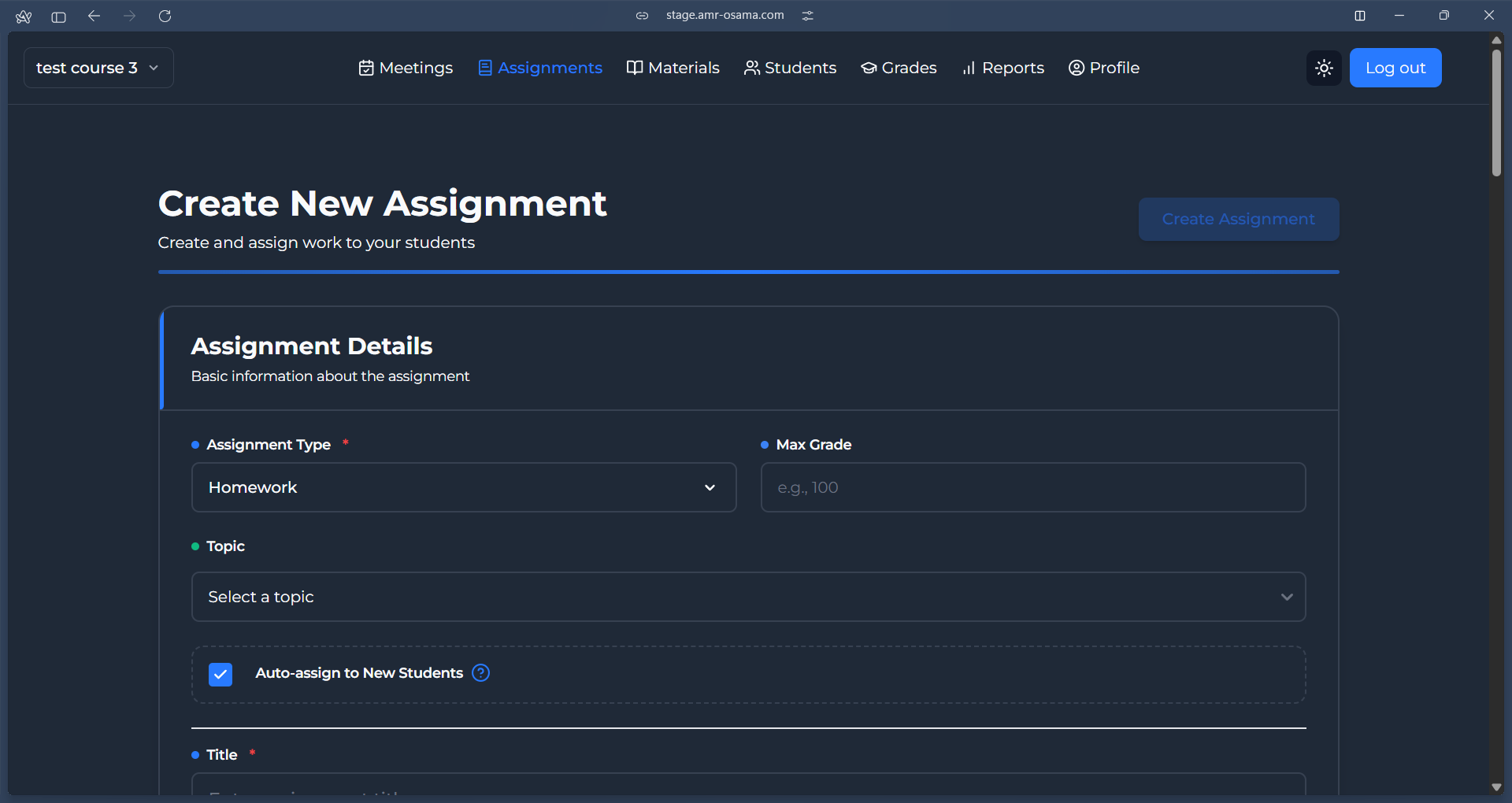Toggle light mode with the sun icon
This screenshot has height=803, width=1512.
(x=1324, y=68)
